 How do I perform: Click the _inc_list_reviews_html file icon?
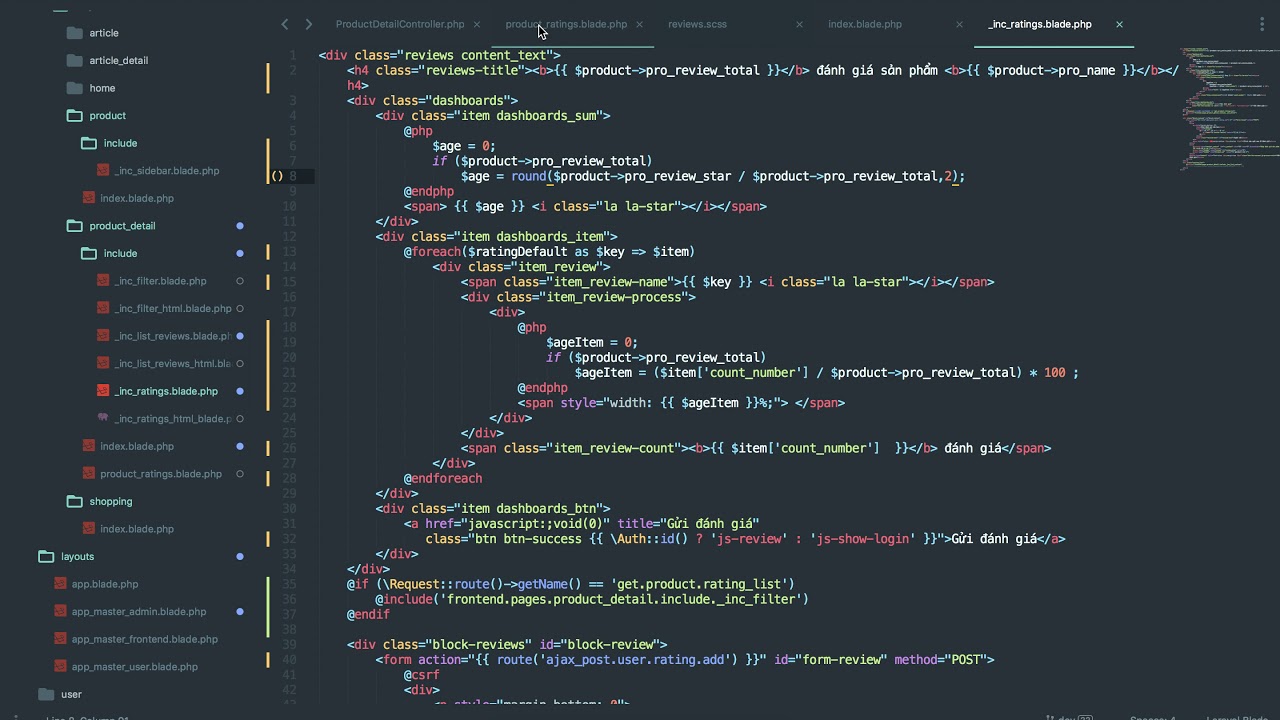click(x=103, y=364)
